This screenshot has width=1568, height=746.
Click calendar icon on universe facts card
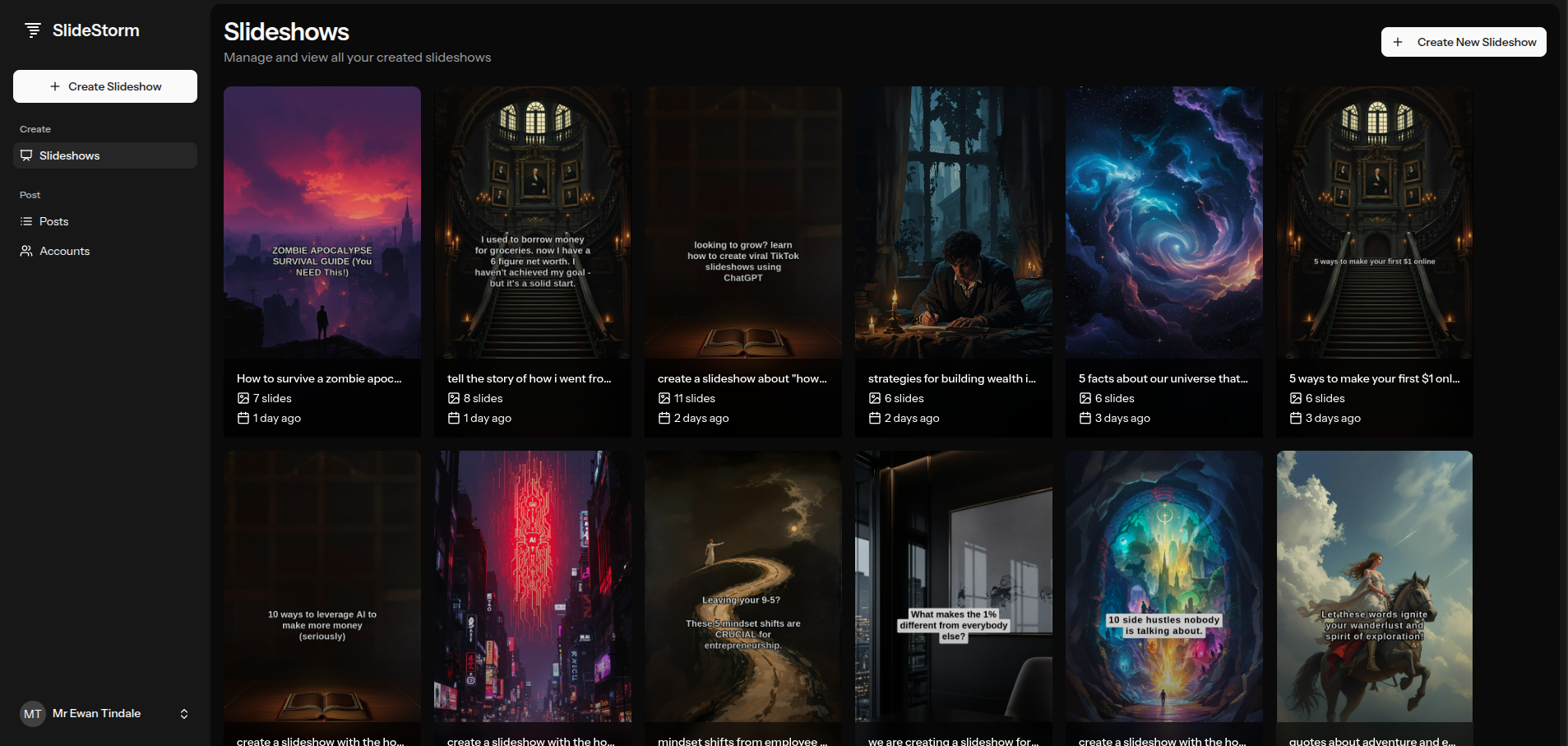pos(1085,418)
